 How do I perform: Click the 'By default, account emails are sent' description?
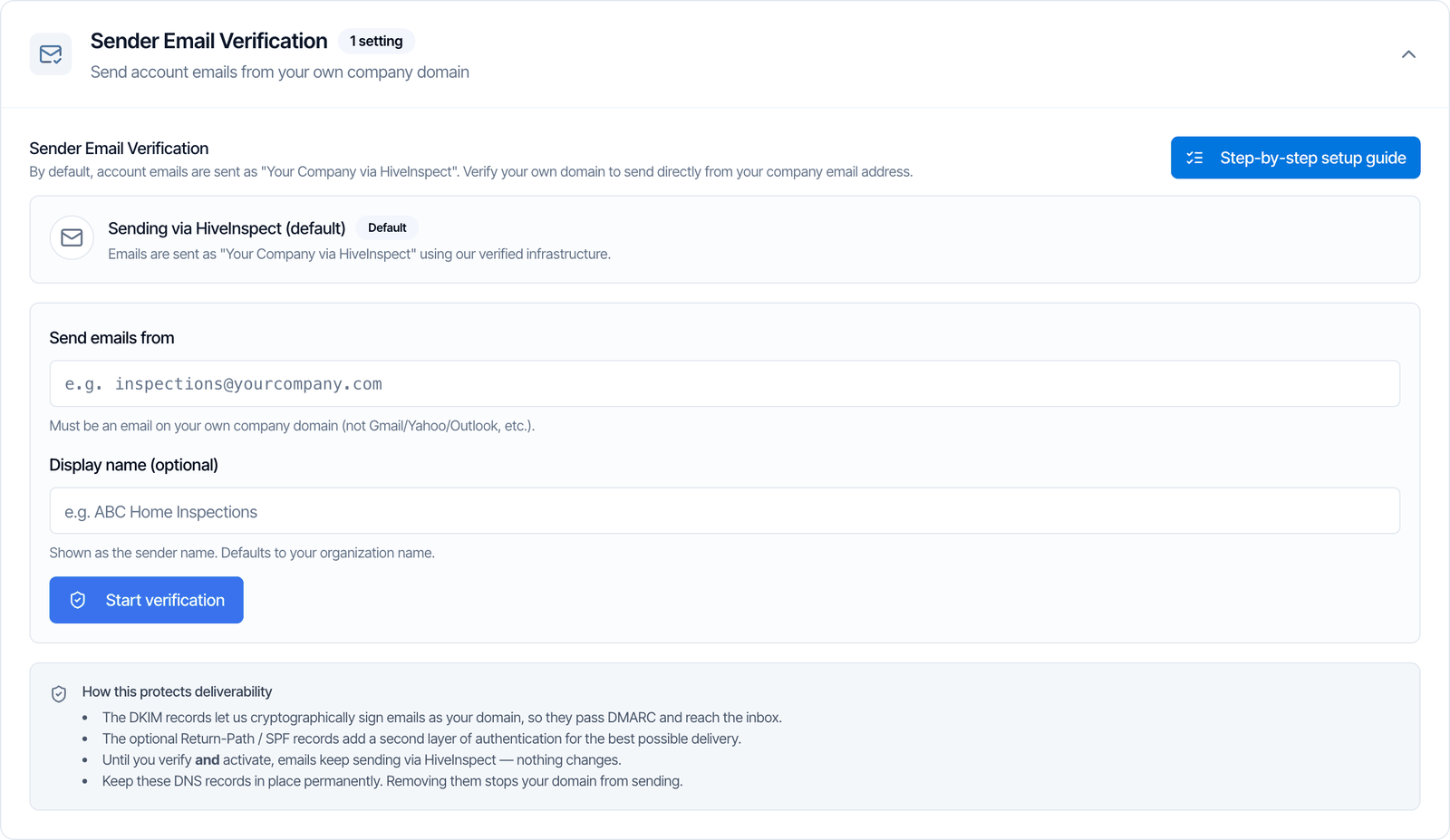pyautogui.click(x=470, y=172)
